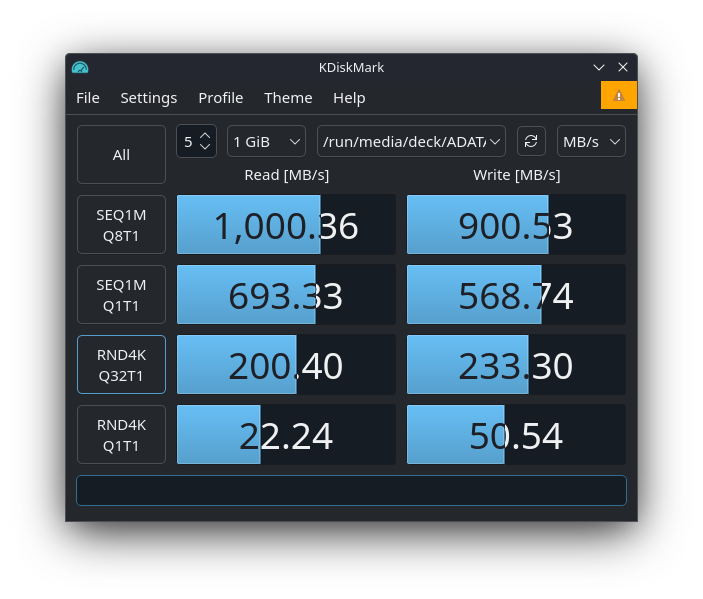Open the Settings menu
Screen dimensions: 703x599
(148, 98)
